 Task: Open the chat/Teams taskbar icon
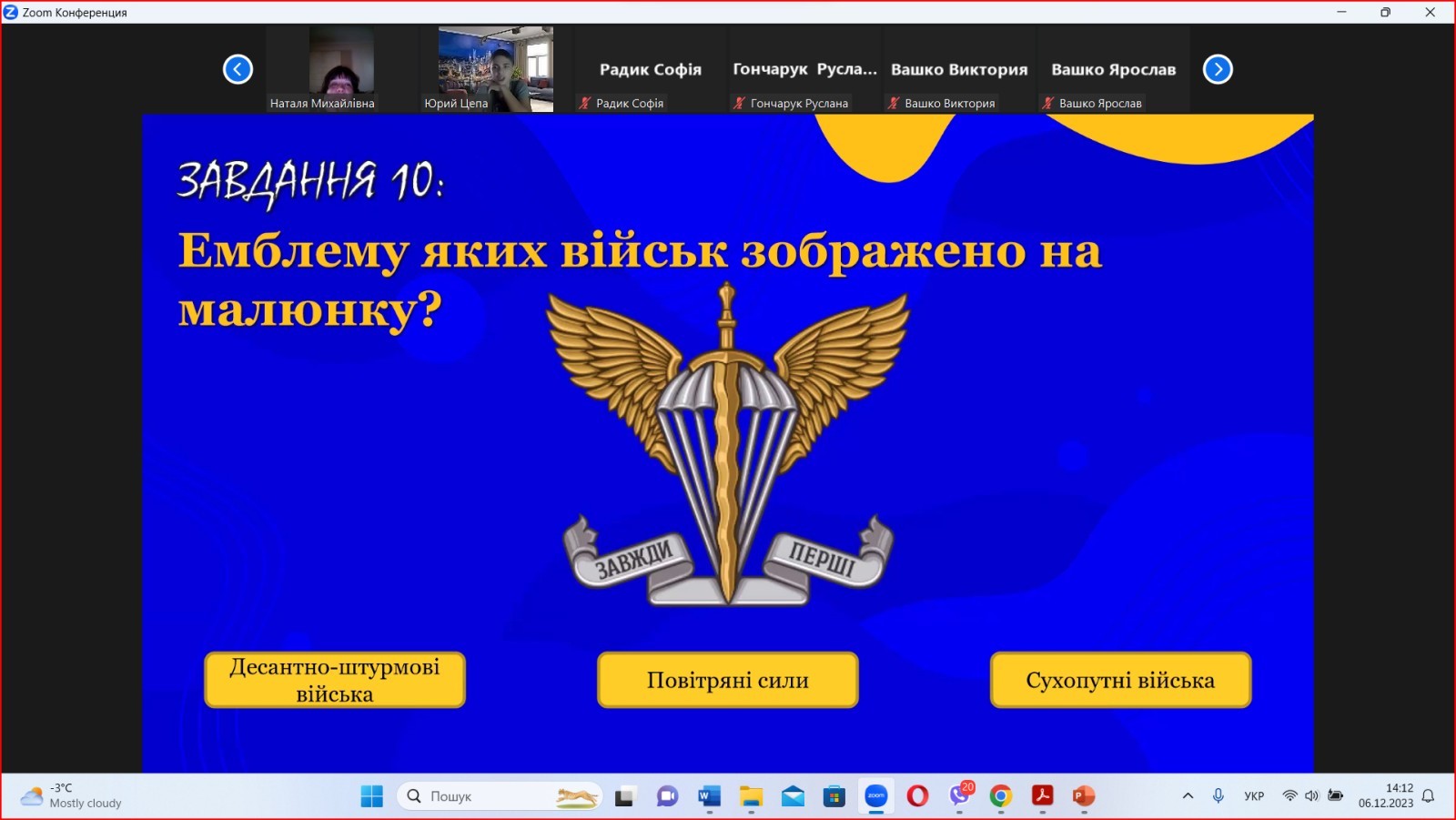667,796
